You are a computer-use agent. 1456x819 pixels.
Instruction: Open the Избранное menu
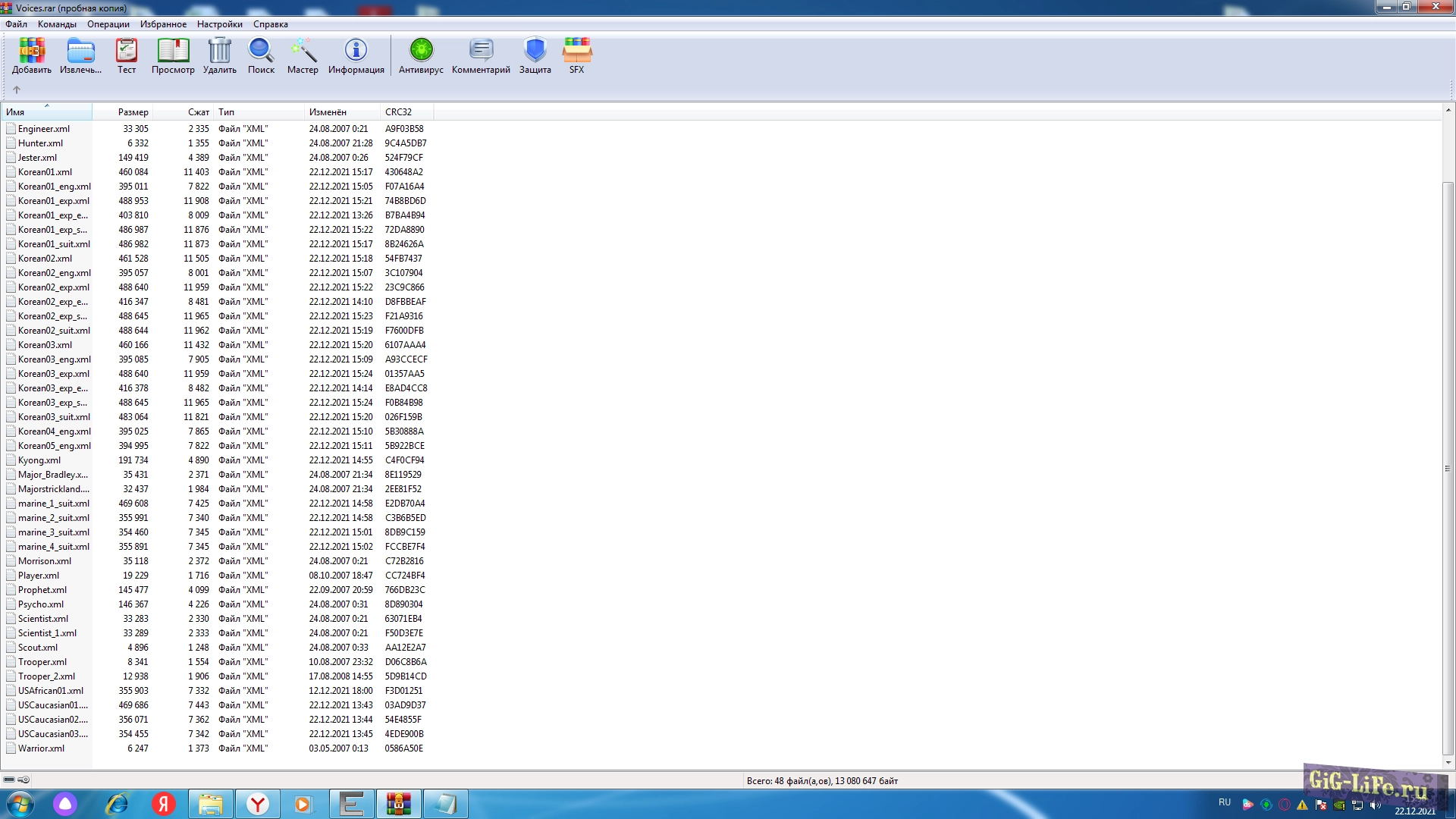tap(163, 24)
